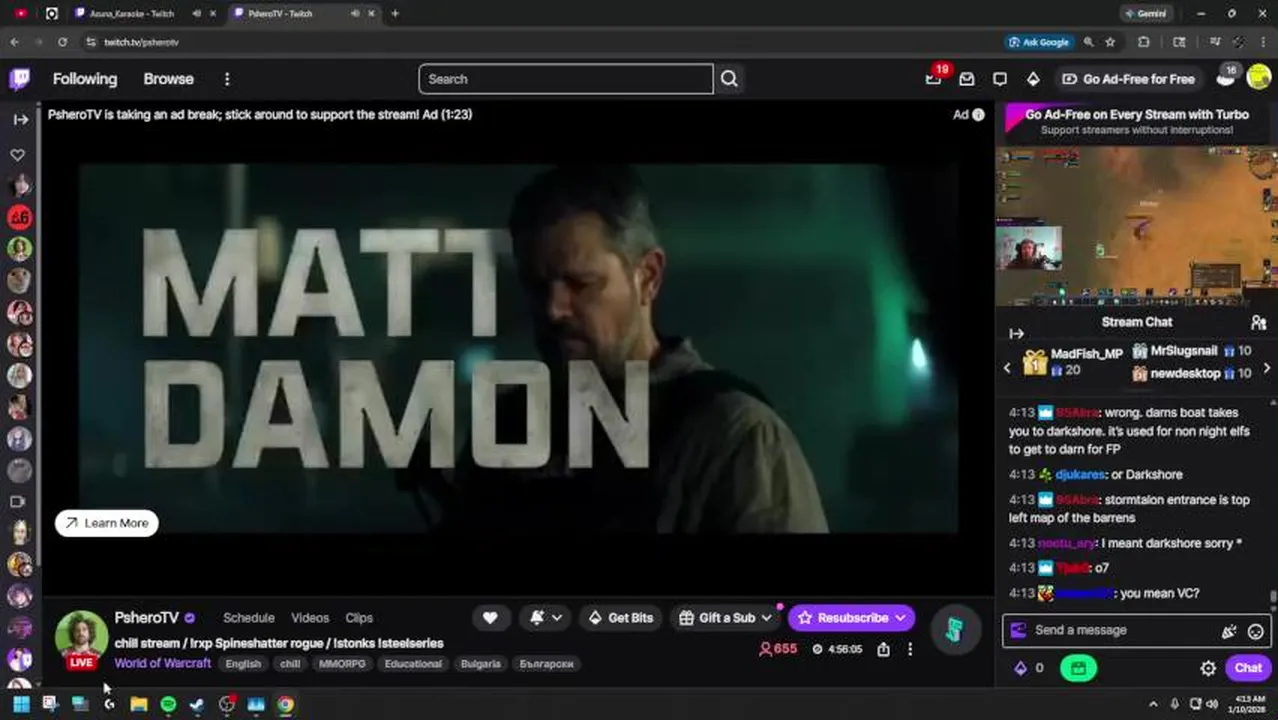Expand the Resubscribe dropdown arrow
Screen dimensions: 1278x720
point(900,618)
